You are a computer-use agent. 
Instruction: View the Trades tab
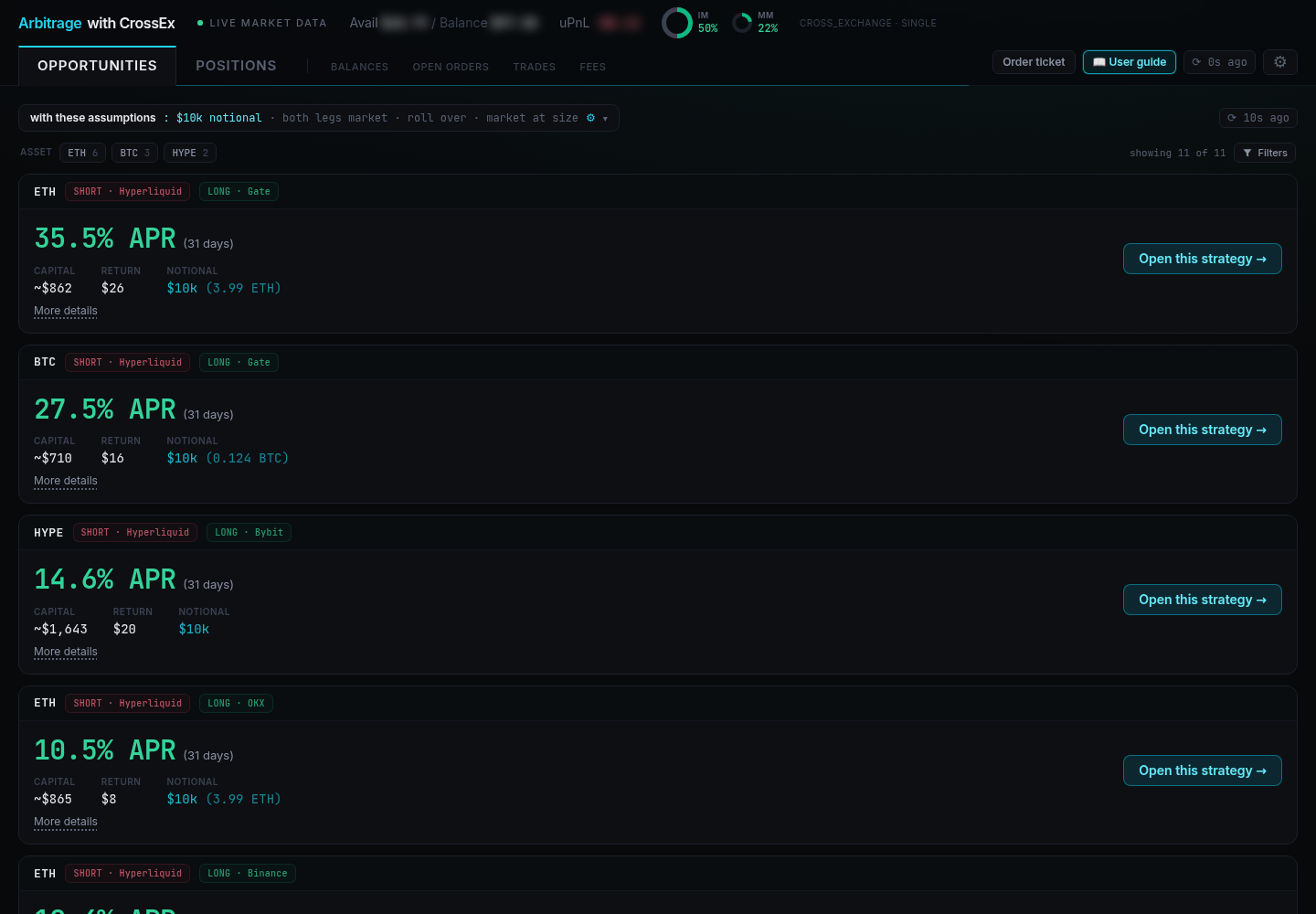[535, 67]
